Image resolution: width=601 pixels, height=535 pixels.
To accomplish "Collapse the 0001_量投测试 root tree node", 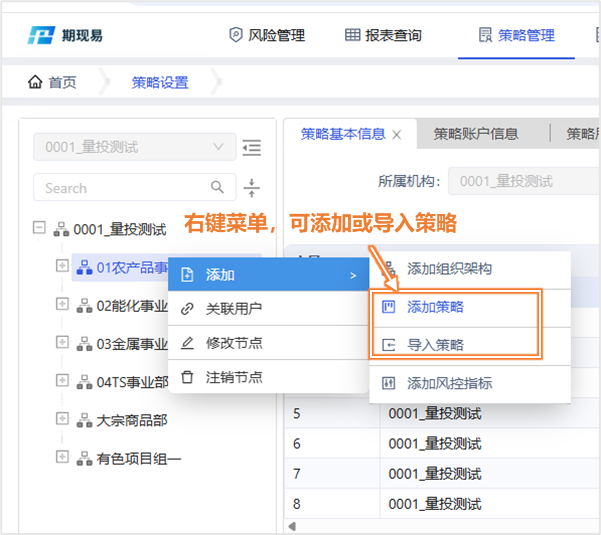I will click(40, 228).
